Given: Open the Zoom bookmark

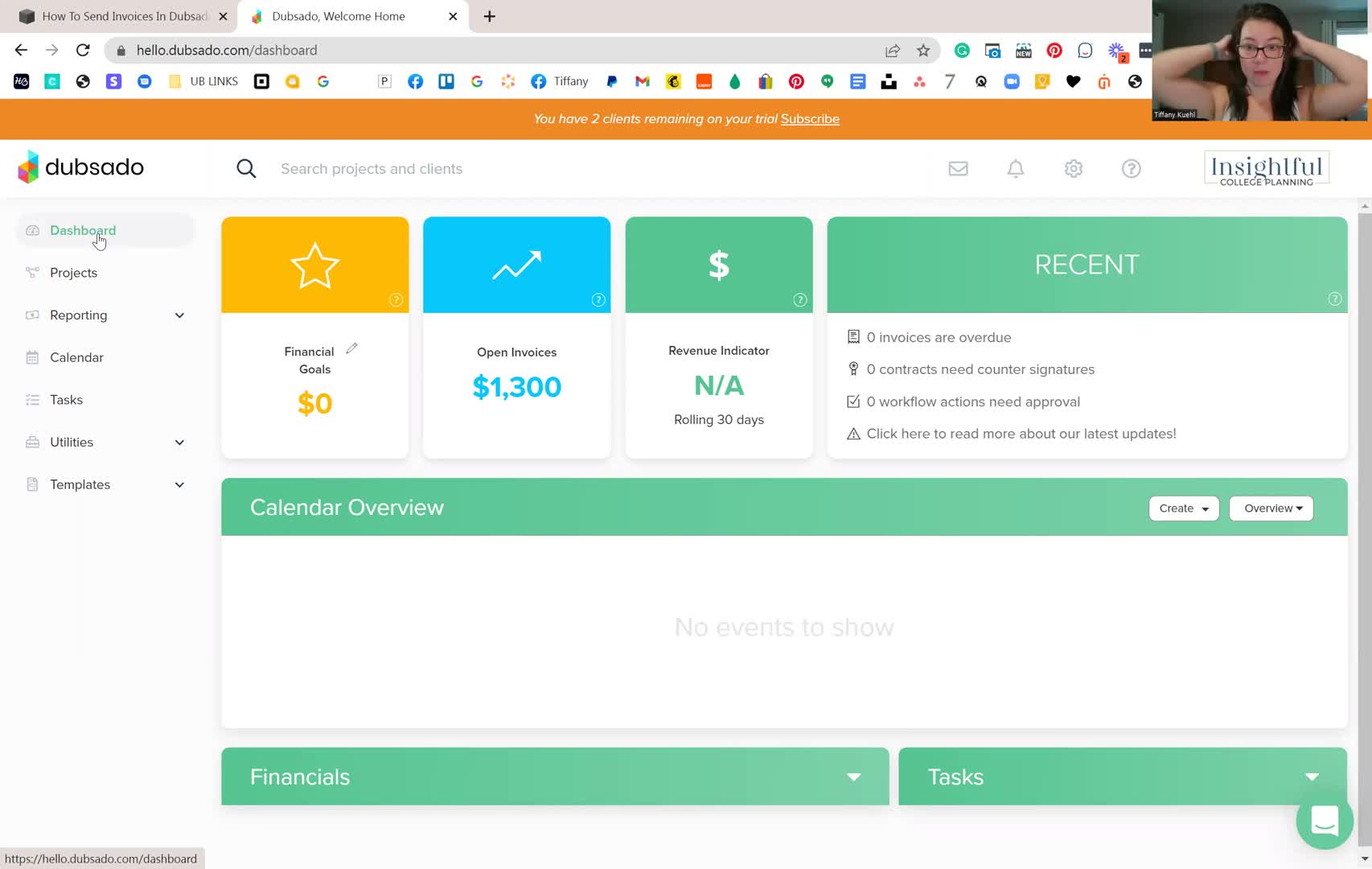Looking at the screenshot, I should (1012, 81).
